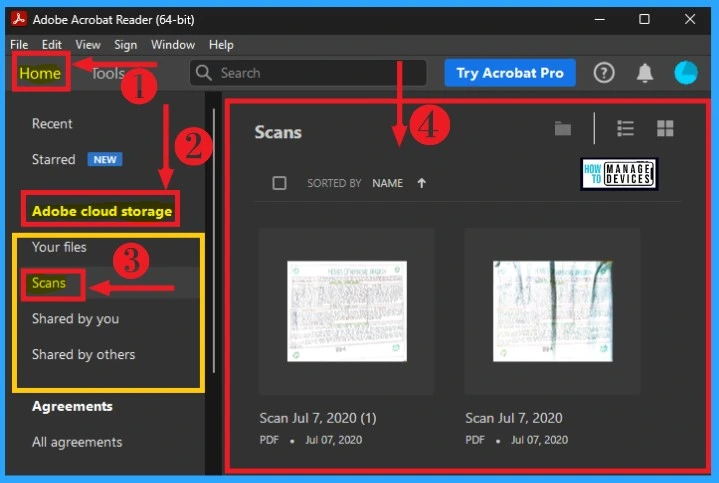Screen dimensions: 719x483
Task: Open the user profile avatar
Action: (686, 72)
